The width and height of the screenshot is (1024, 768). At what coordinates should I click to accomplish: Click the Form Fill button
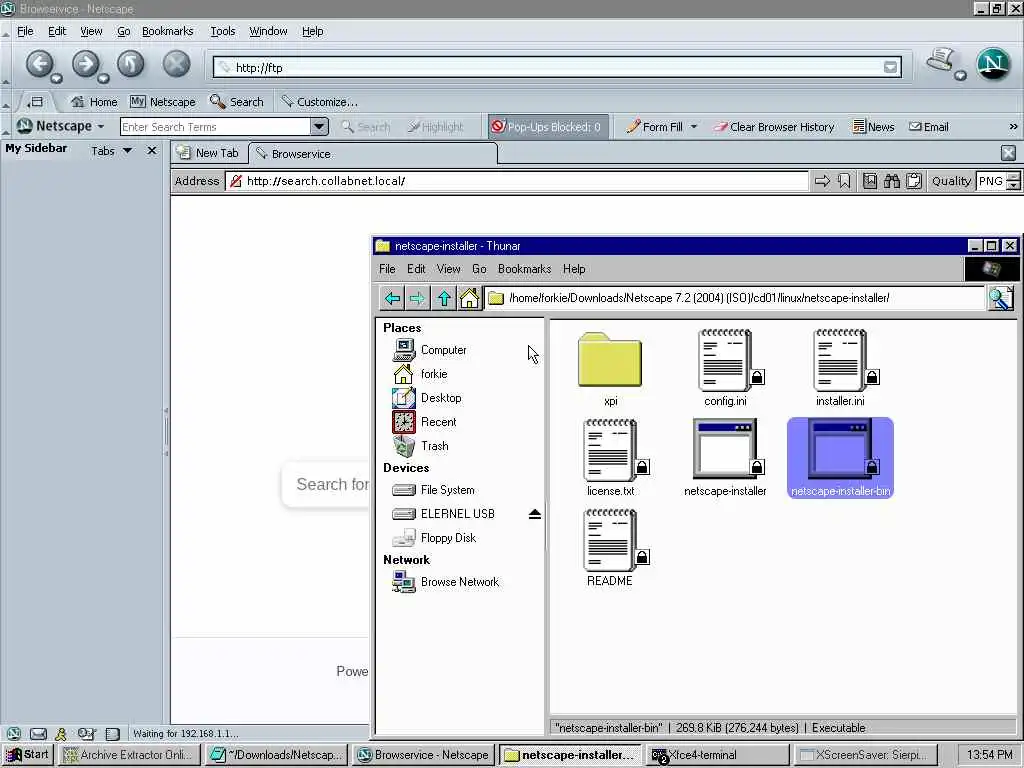654,127
